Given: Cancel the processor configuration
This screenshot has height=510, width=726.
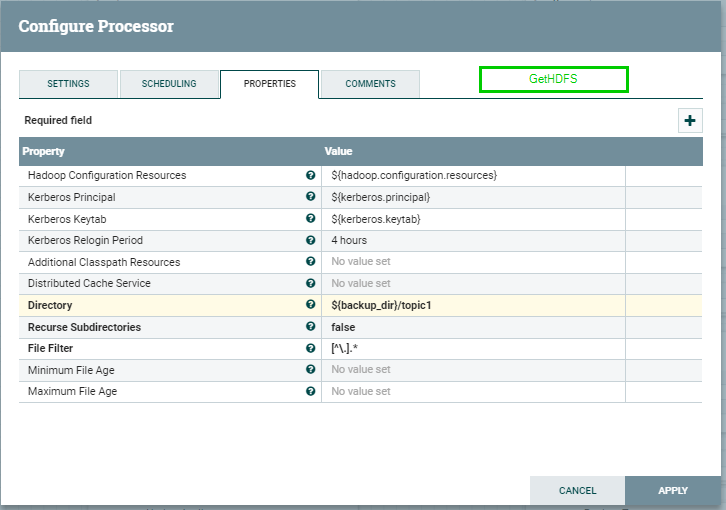Looking at the screenshot, I should pos(577,491).
